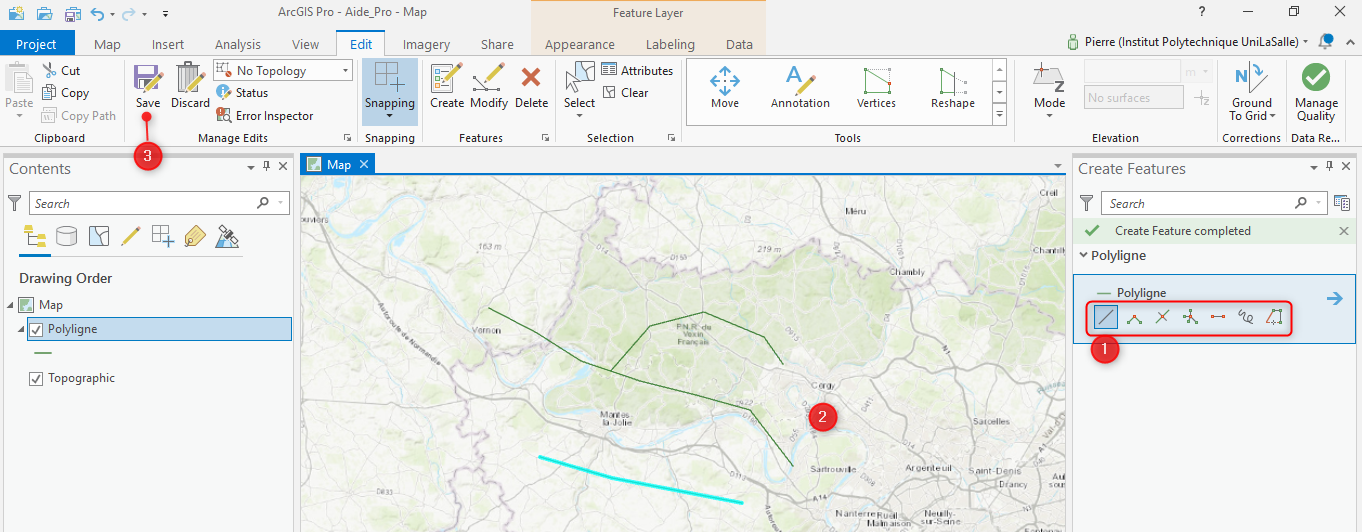Open the Labeling contextual tab
The image size is (1362, 532).
[670, 44]
